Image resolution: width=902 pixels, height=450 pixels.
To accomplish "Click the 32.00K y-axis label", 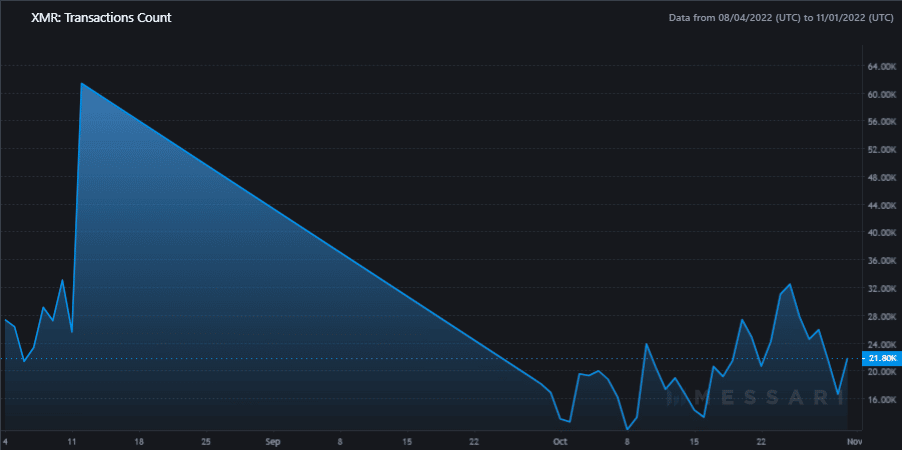I will 881,288.
